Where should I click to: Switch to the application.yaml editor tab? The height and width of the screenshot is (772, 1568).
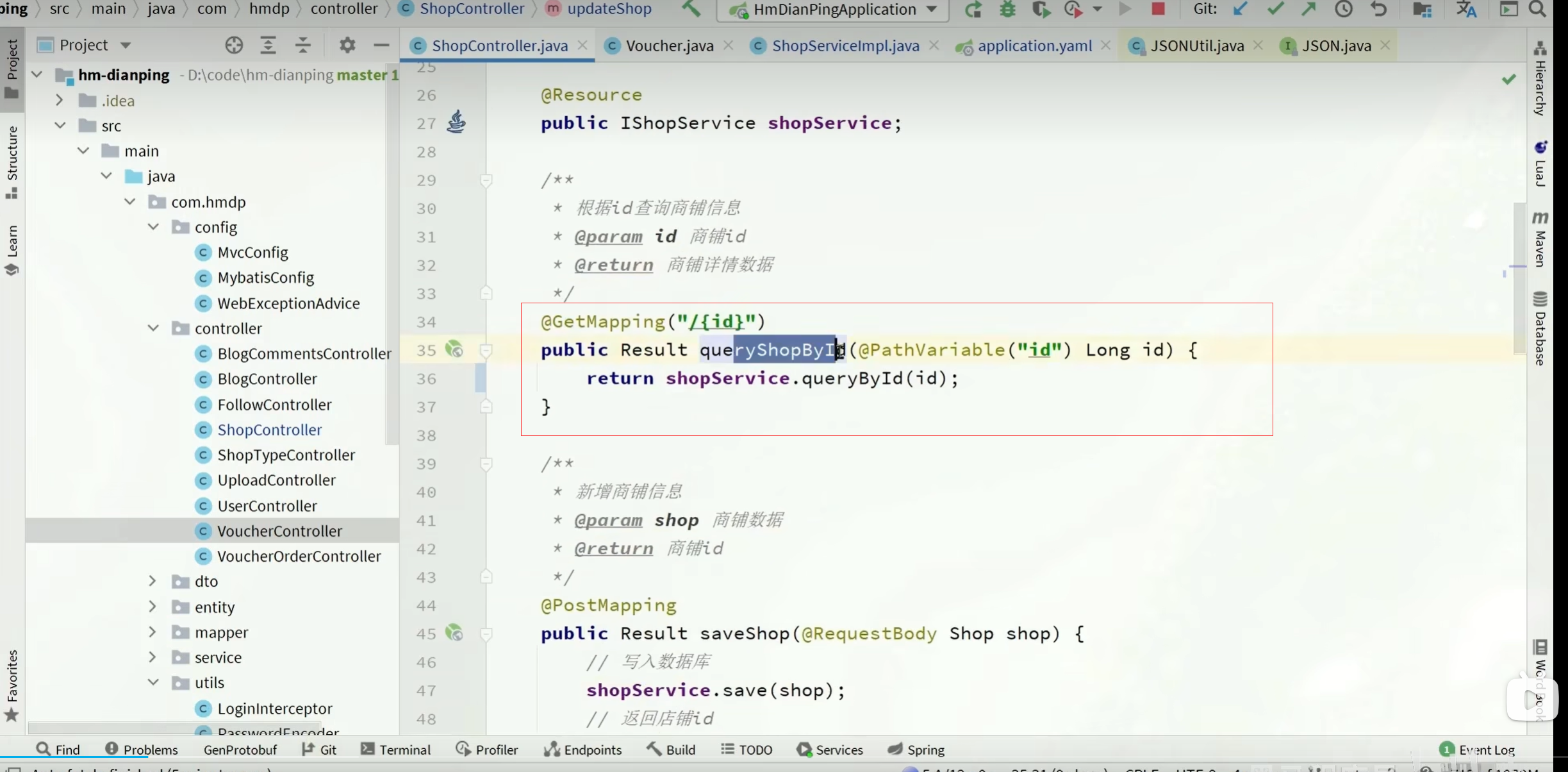pyautogui.click(x=1034, y=46)
